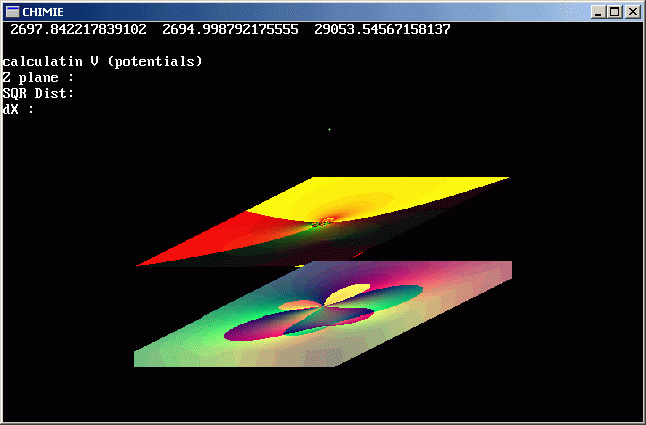Click the central peak of the upper surface

(x=319, y=223)
